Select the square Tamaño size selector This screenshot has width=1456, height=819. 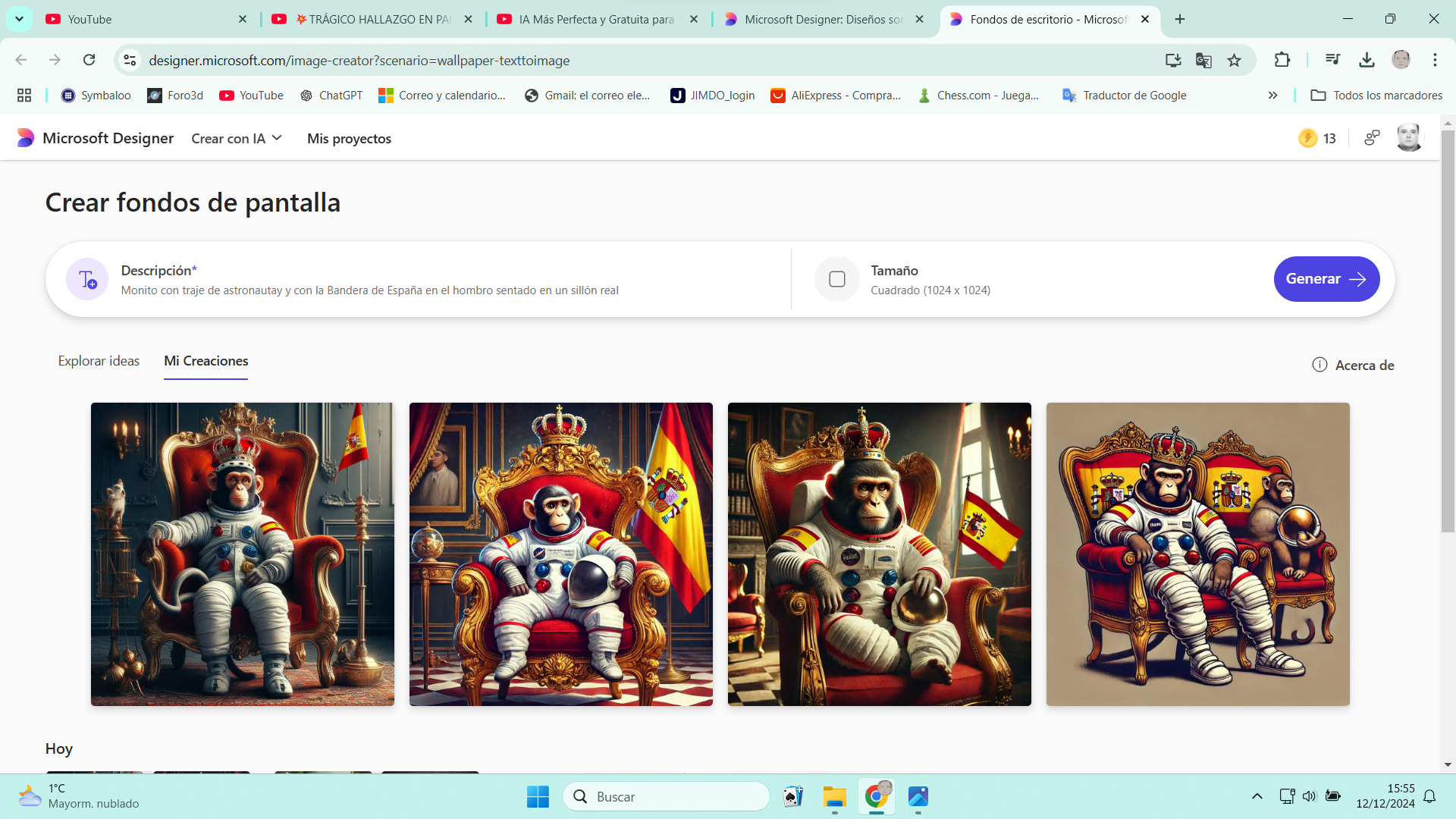point(837,279)
